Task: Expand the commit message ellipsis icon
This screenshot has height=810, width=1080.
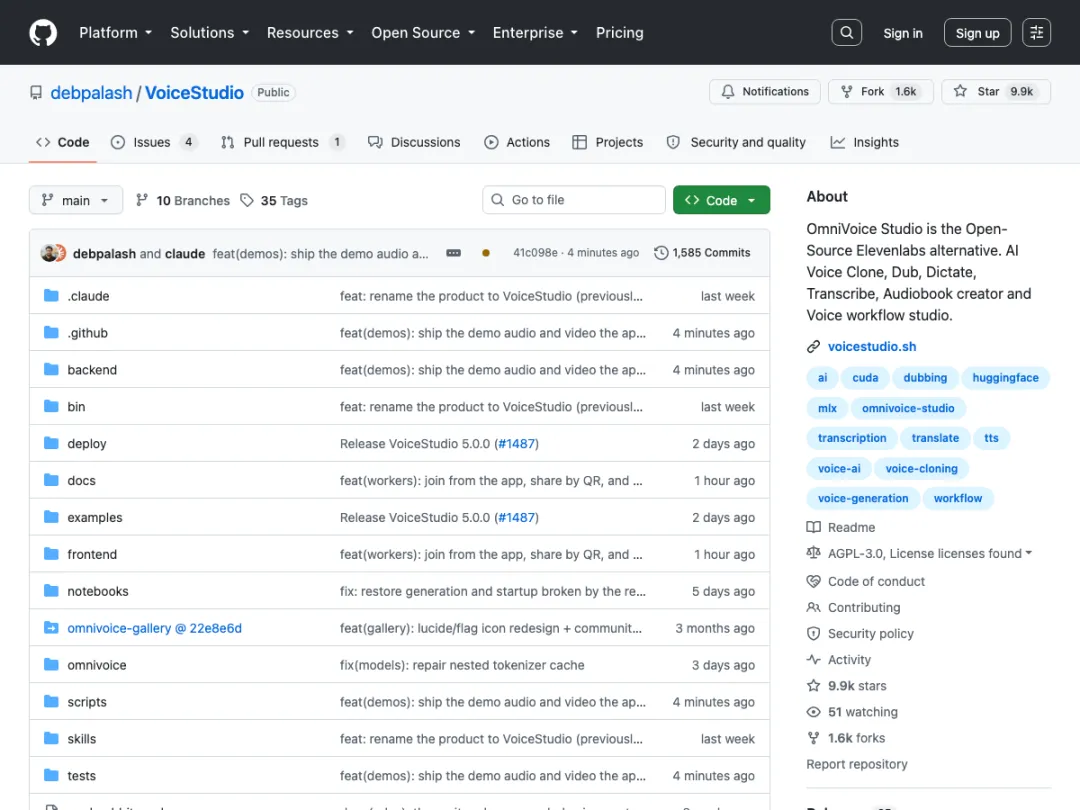Action: (453, 253)
